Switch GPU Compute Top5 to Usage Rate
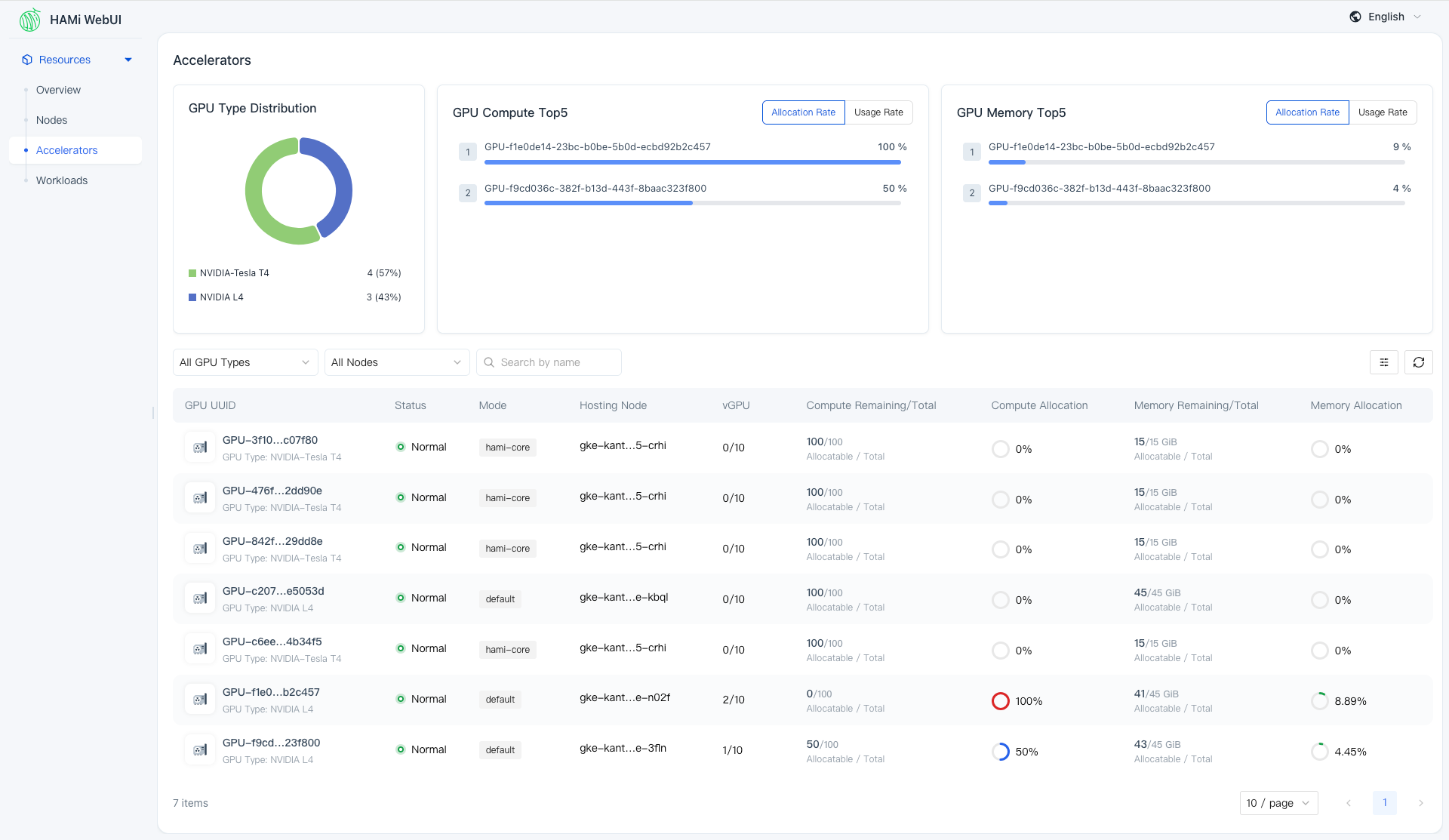The image size is (1449, 840). pyautogui.click(x=878, y=112)
